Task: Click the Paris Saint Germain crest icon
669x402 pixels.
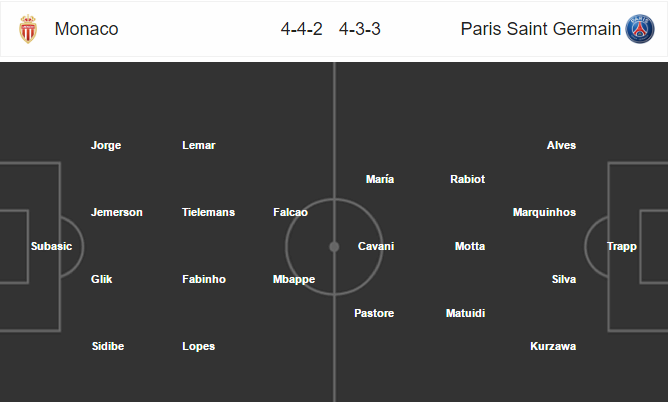Action: [640, 29]
